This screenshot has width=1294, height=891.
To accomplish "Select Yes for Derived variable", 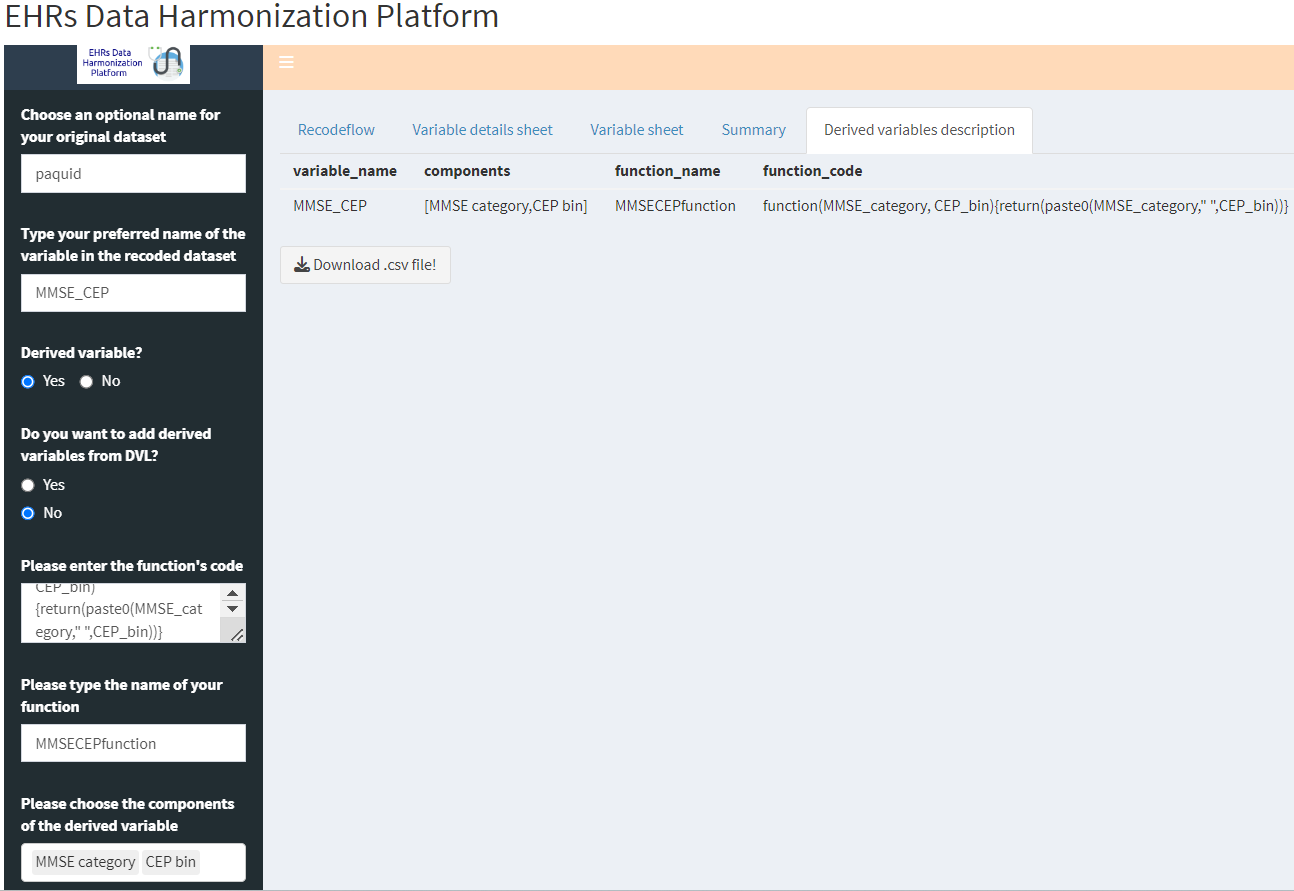I will pyautogui.click(x=28, y=381).
